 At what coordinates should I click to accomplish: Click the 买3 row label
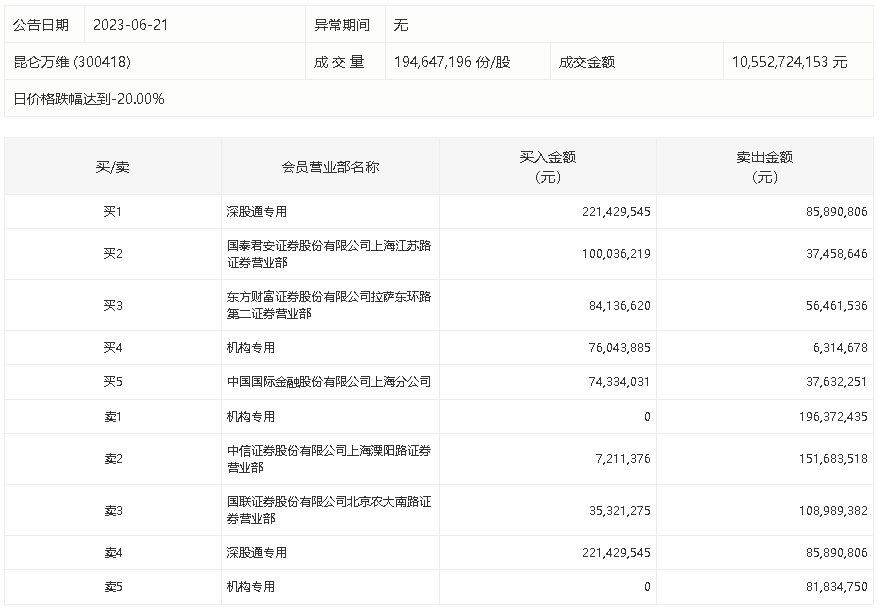(x=113, y=305)
